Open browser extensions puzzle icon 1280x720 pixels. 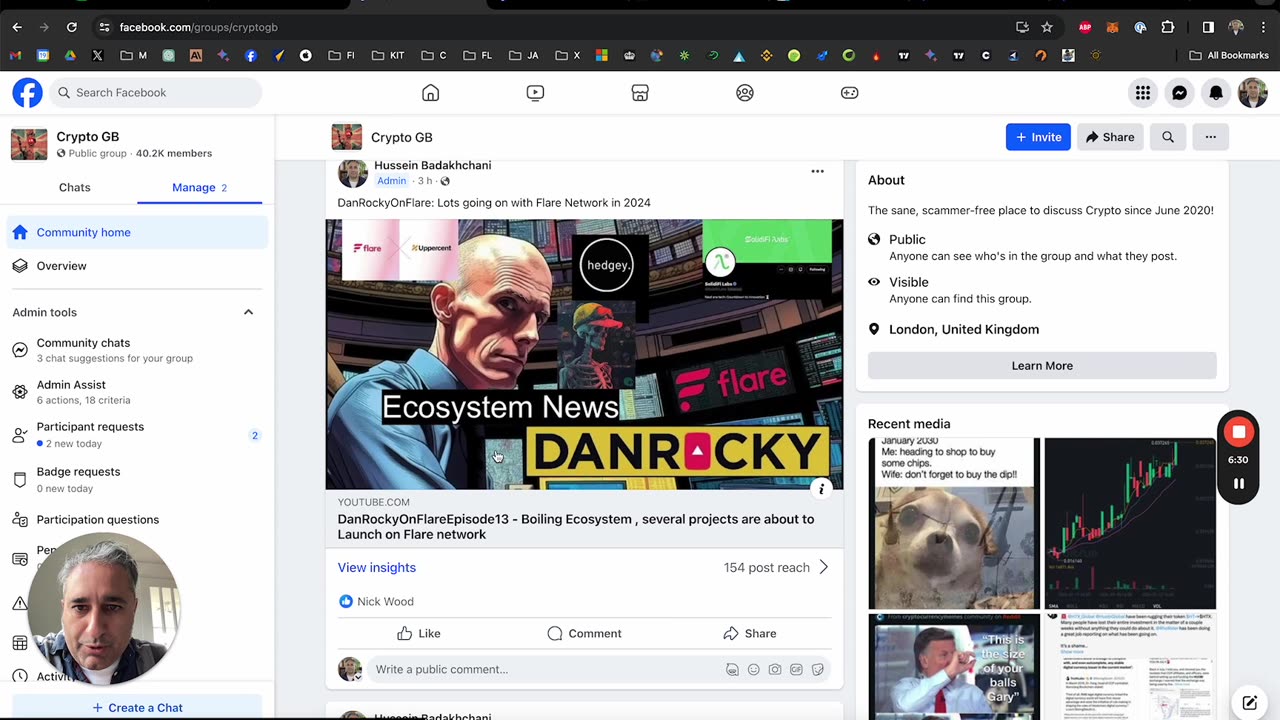pyautogui.click(x=1168, y=27)
